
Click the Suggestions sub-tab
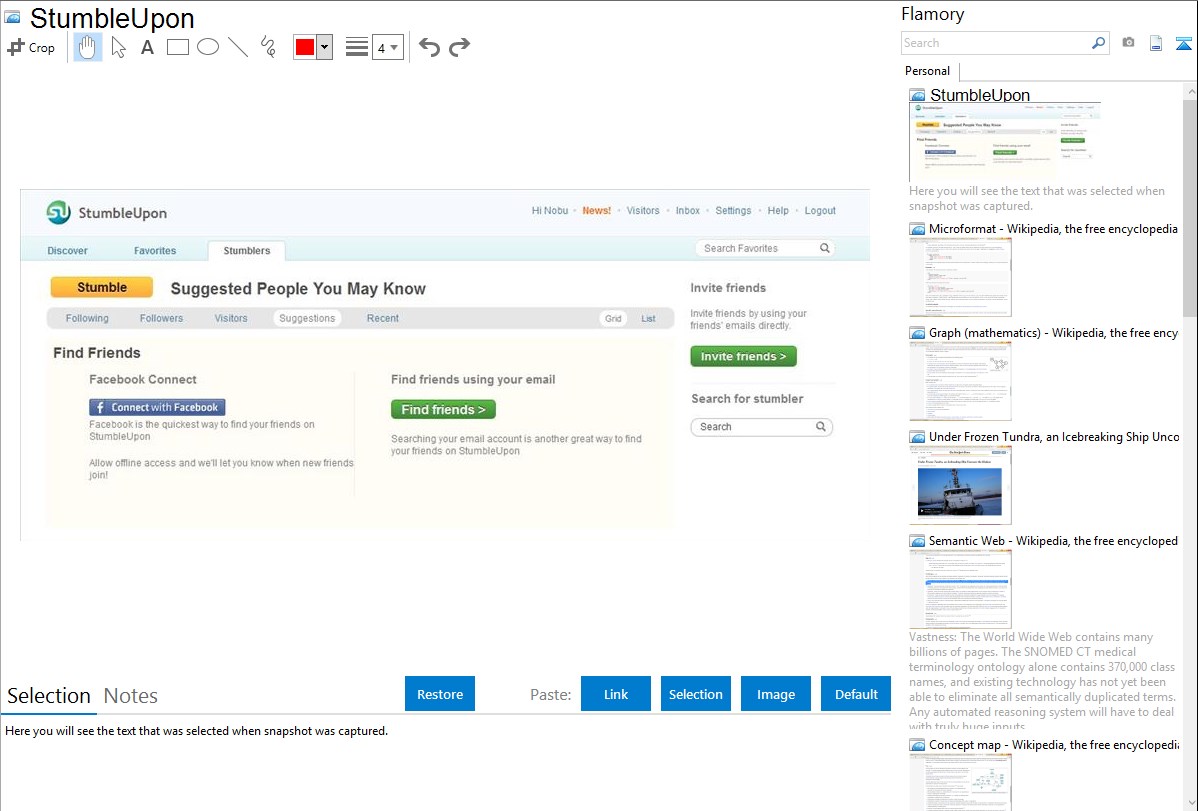pyautogui.click(x=307, y=318)
